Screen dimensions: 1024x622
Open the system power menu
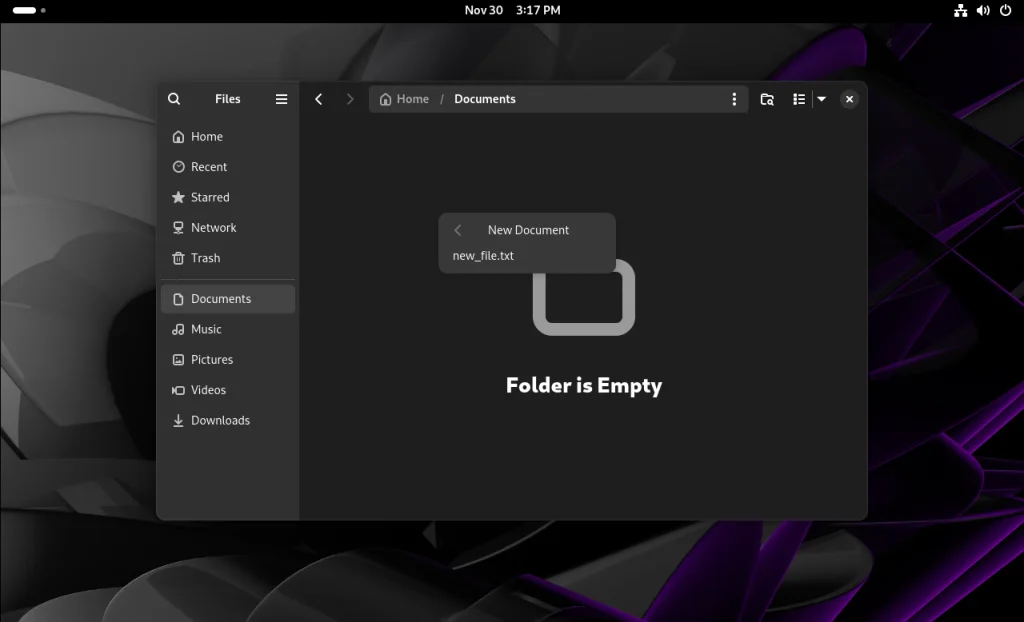tap(1008, 10)
